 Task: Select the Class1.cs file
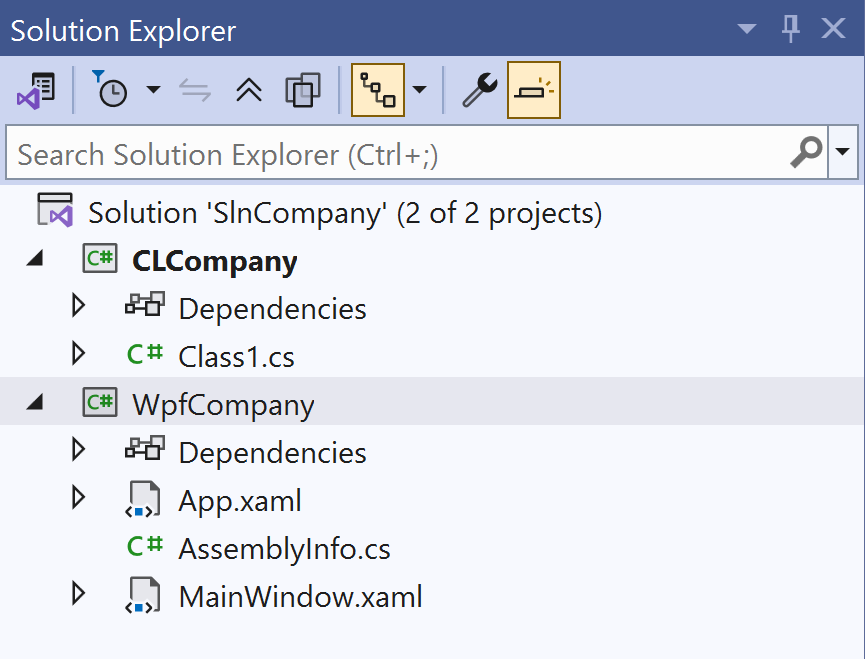click(x=236, y=356)
